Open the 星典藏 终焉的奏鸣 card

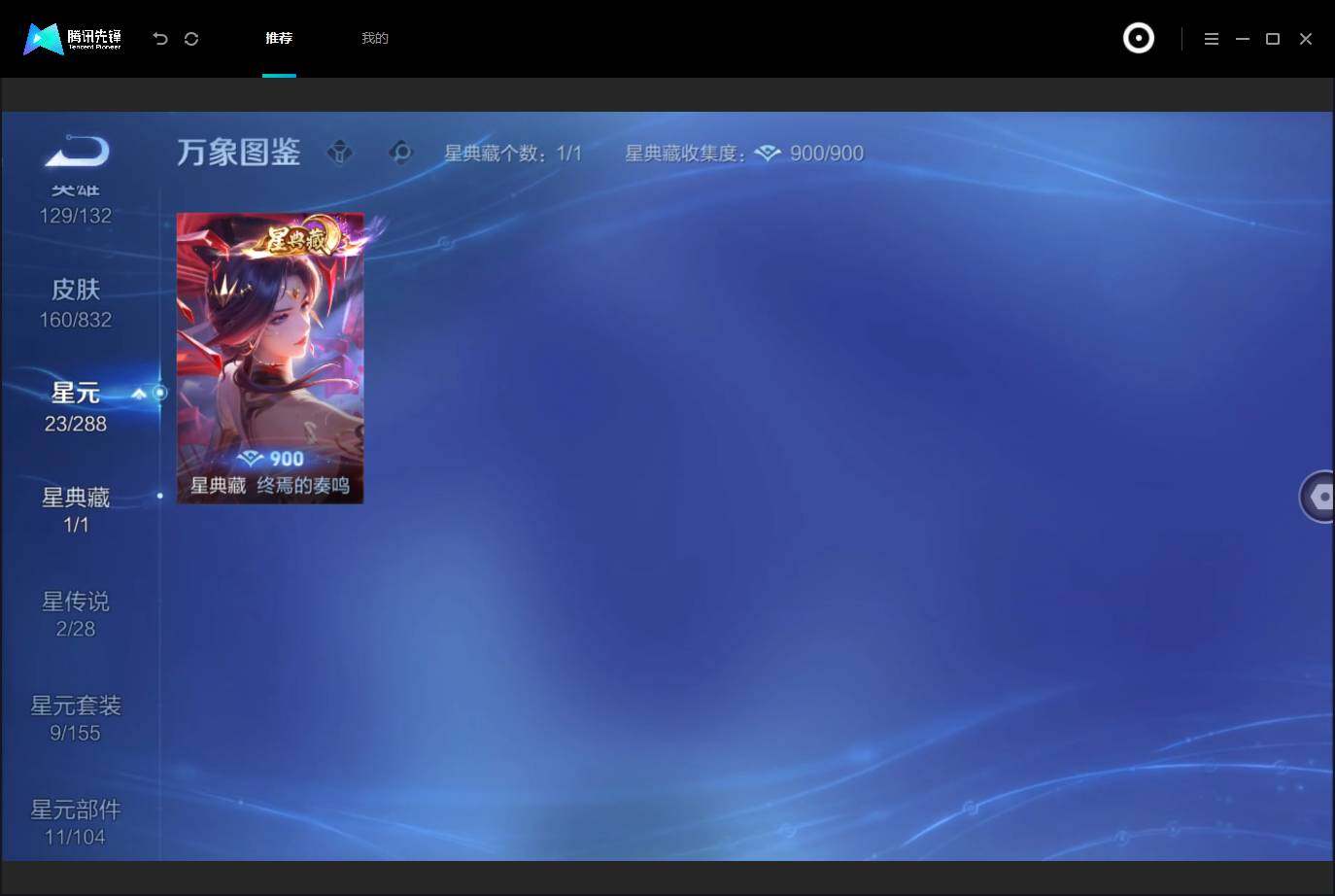click(270, 359)
